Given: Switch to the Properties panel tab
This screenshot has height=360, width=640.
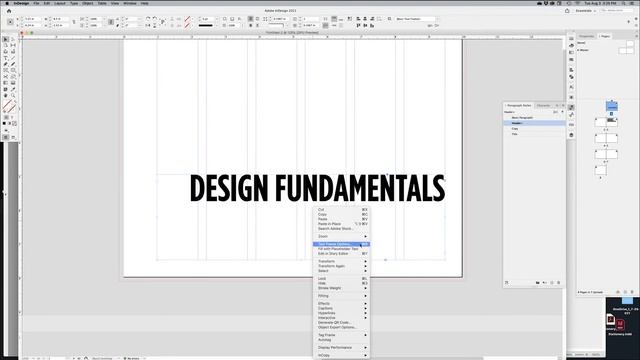Looking at the screenshot, I should (x=587, y=36).
